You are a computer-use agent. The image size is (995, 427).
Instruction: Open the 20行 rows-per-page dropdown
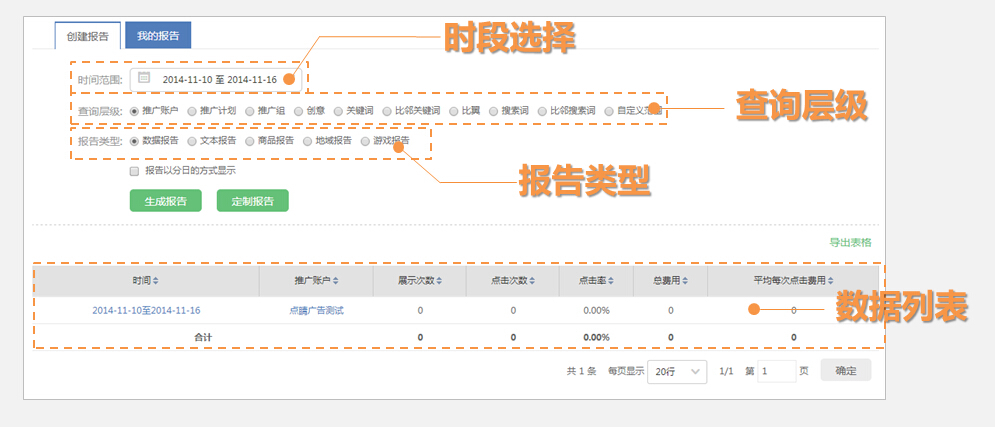click(x=677, y=371)
